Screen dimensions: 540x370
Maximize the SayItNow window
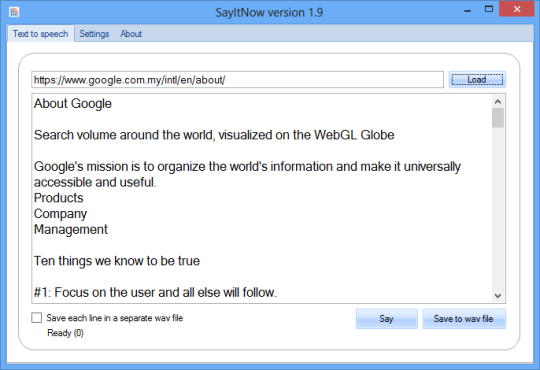[488, 9]
